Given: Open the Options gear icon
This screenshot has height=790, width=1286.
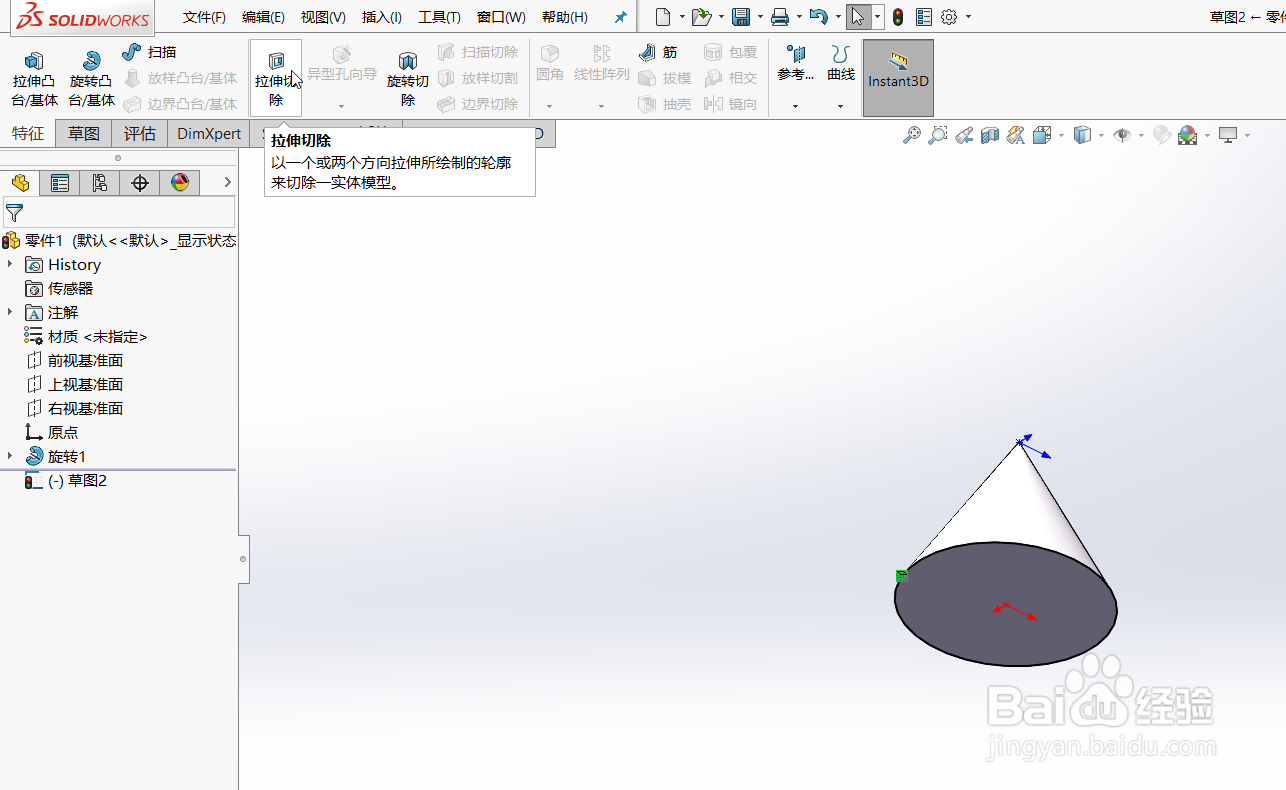Looking at the screenshot, I should tap(949, 17).
